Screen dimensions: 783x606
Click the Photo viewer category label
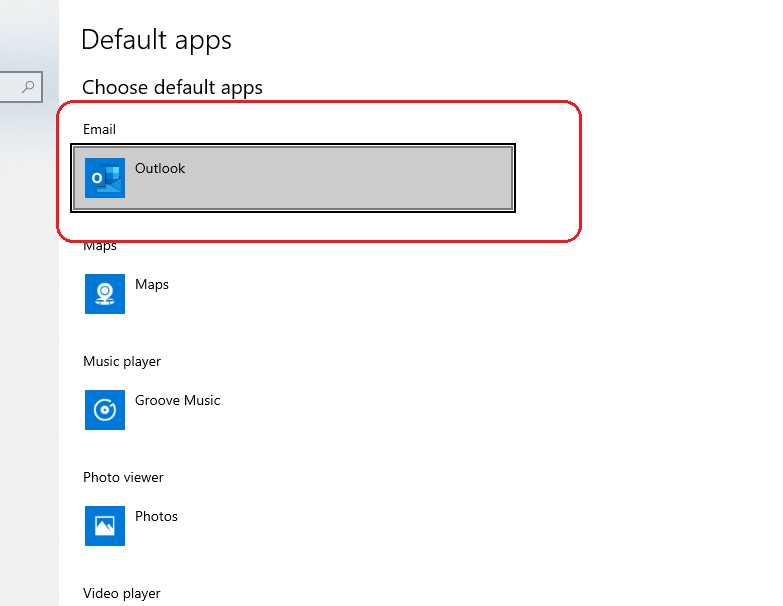pos(123,477)
